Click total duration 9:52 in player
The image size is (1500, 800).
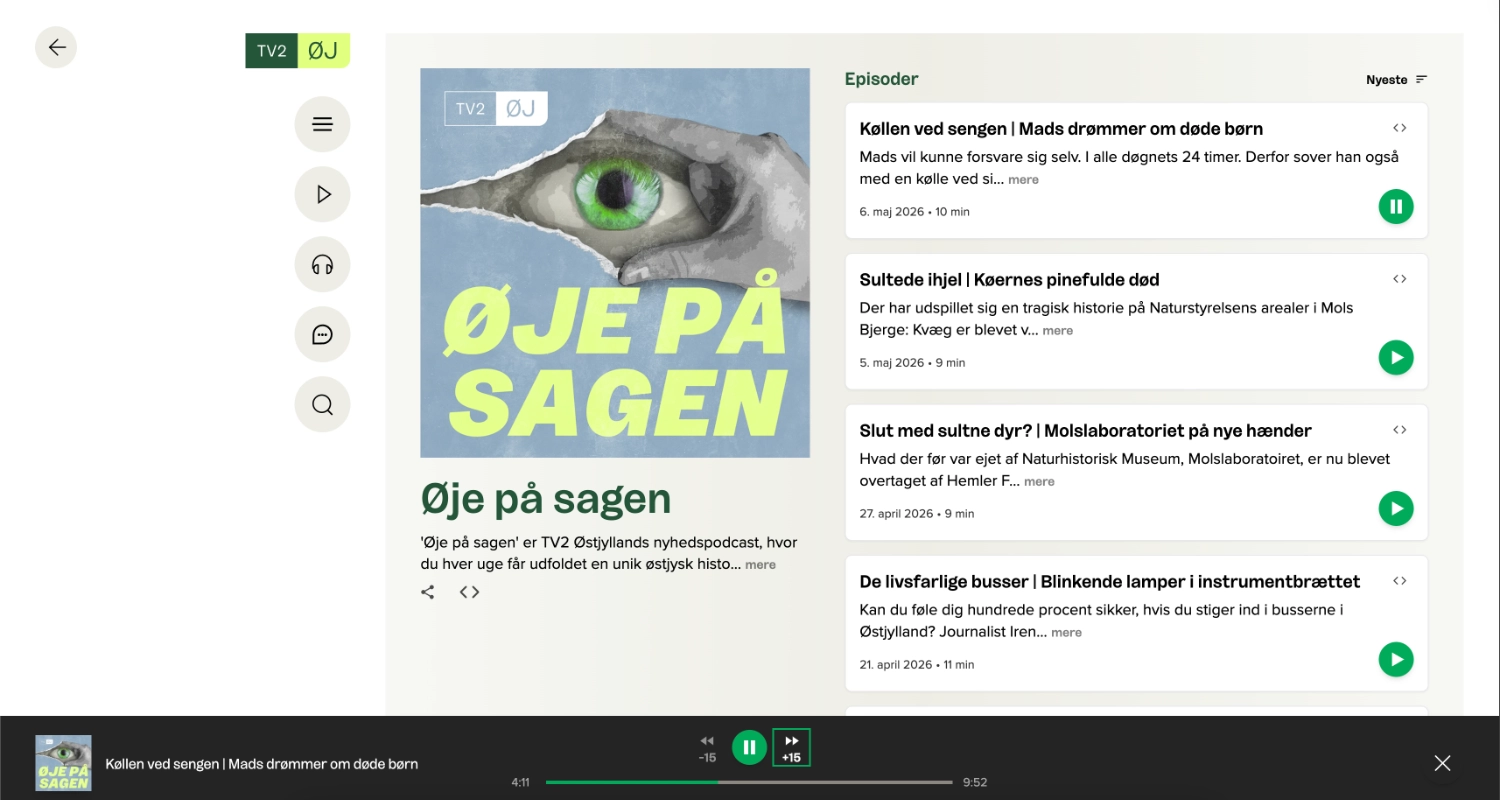(975, 782)
